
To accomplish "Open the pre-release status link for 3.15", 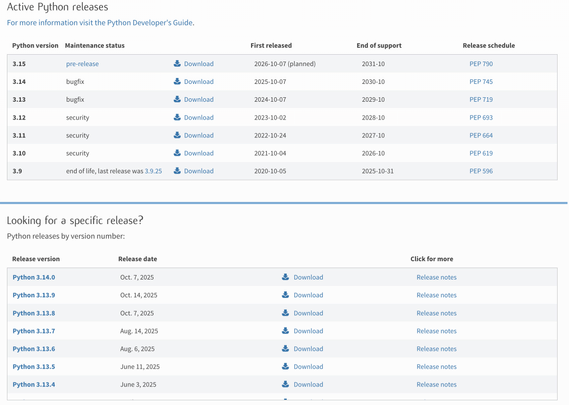I will [82, 64].
